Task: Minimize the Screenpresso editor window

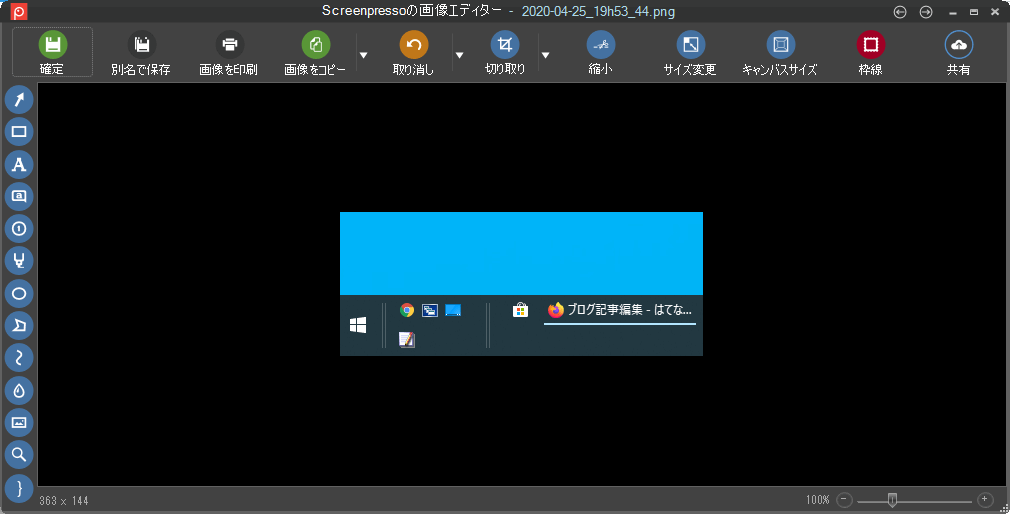Action: (x=953, y=12)
